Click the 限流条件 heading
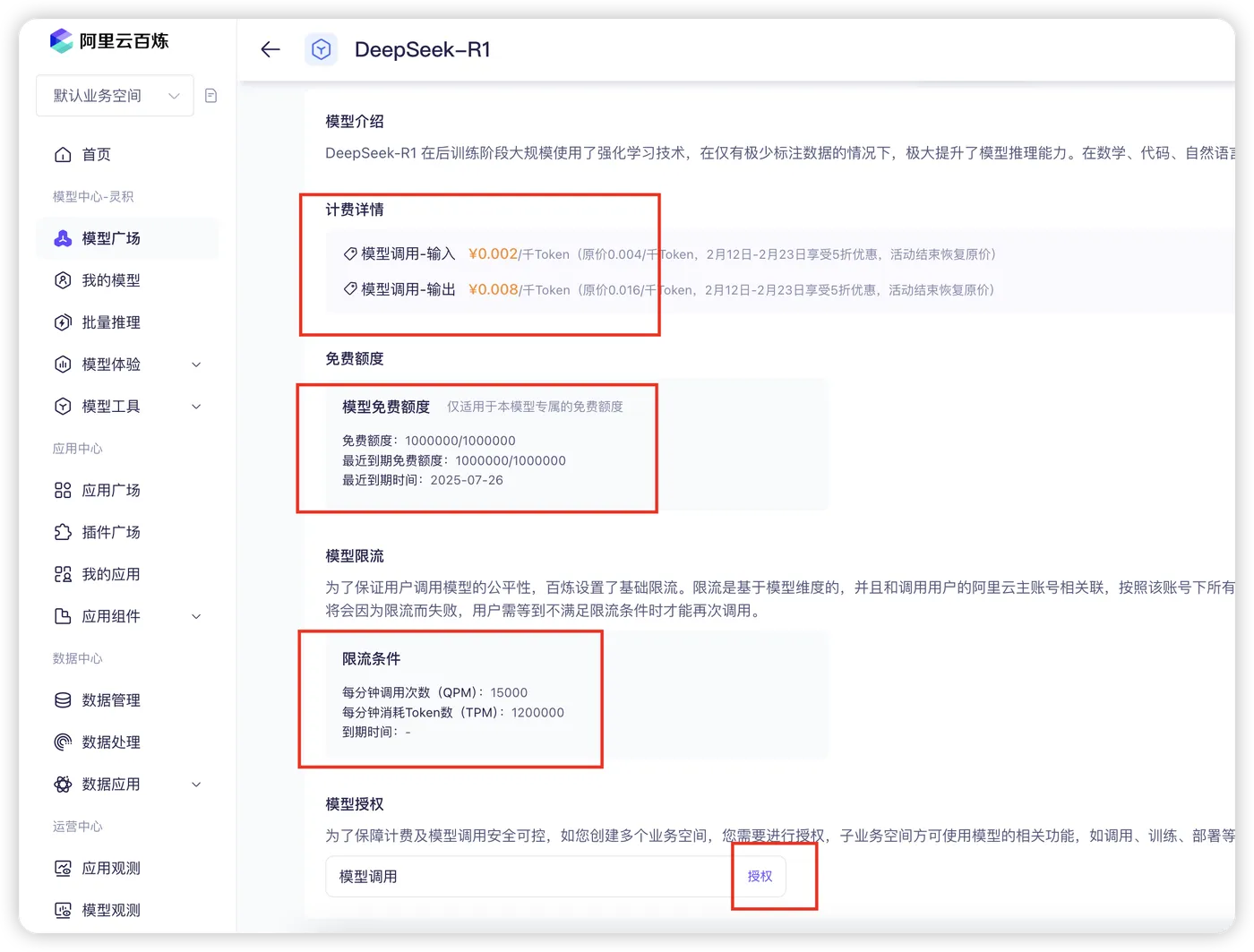This screenshot has height=952, width=1254. [372, 658]
